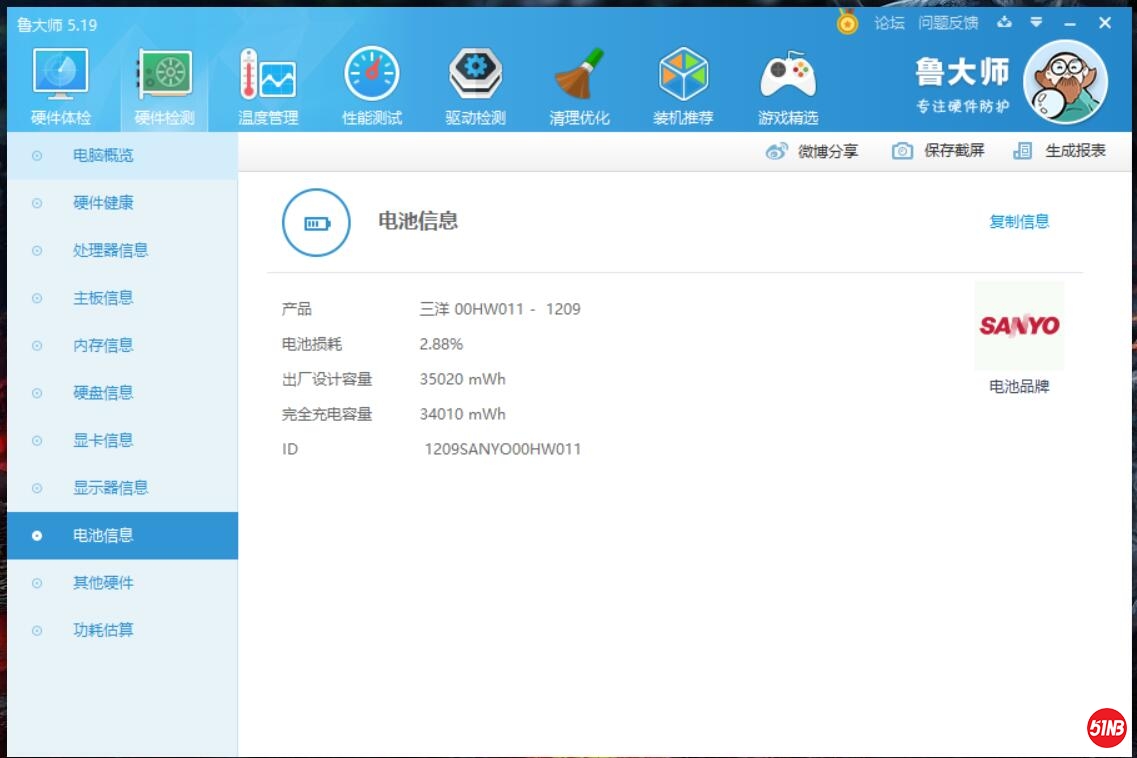Click the gold medal icon in title bar
Viewport: 1137px width, 758px height.
847,23
